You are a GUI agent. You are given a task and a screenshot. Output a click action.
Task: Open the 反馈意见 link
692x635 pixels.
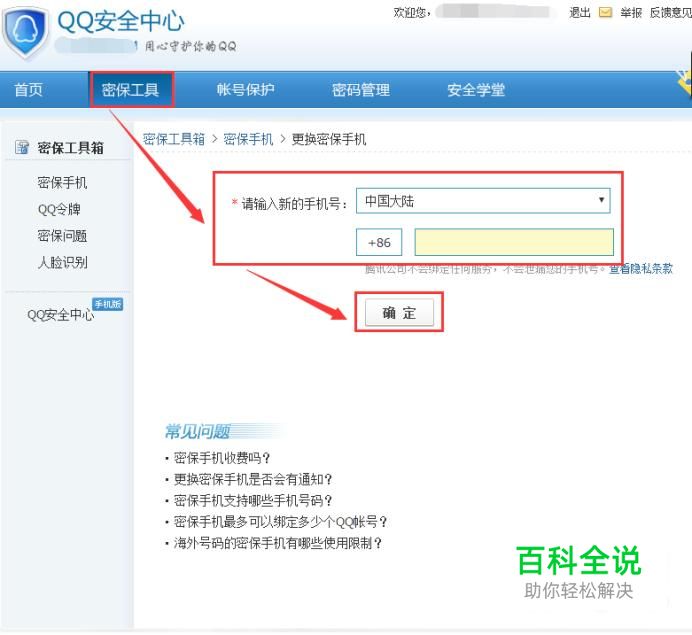[671, 12]
